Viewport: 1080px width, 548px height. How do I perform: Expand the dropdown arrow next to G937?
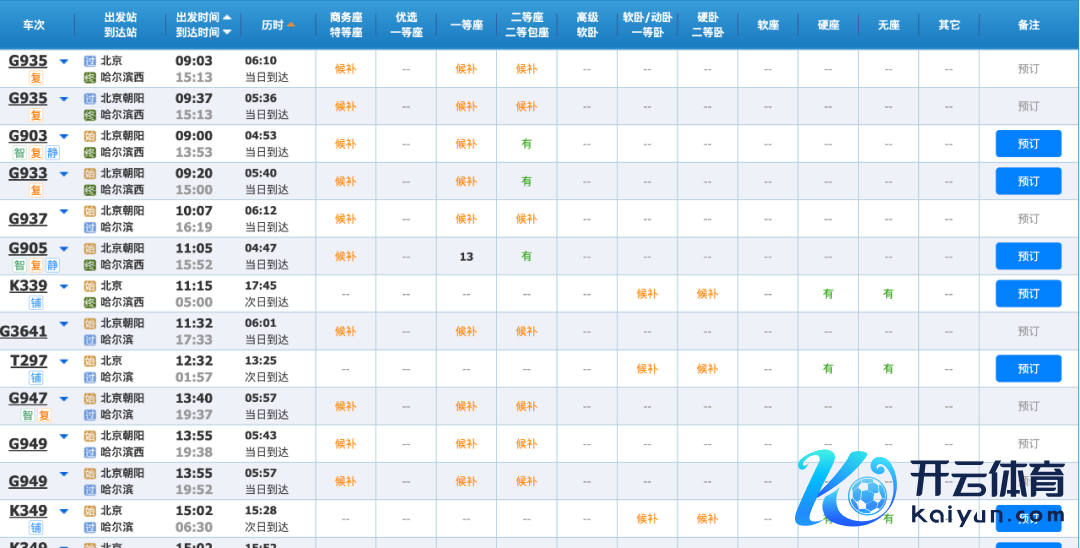[64, 211]
